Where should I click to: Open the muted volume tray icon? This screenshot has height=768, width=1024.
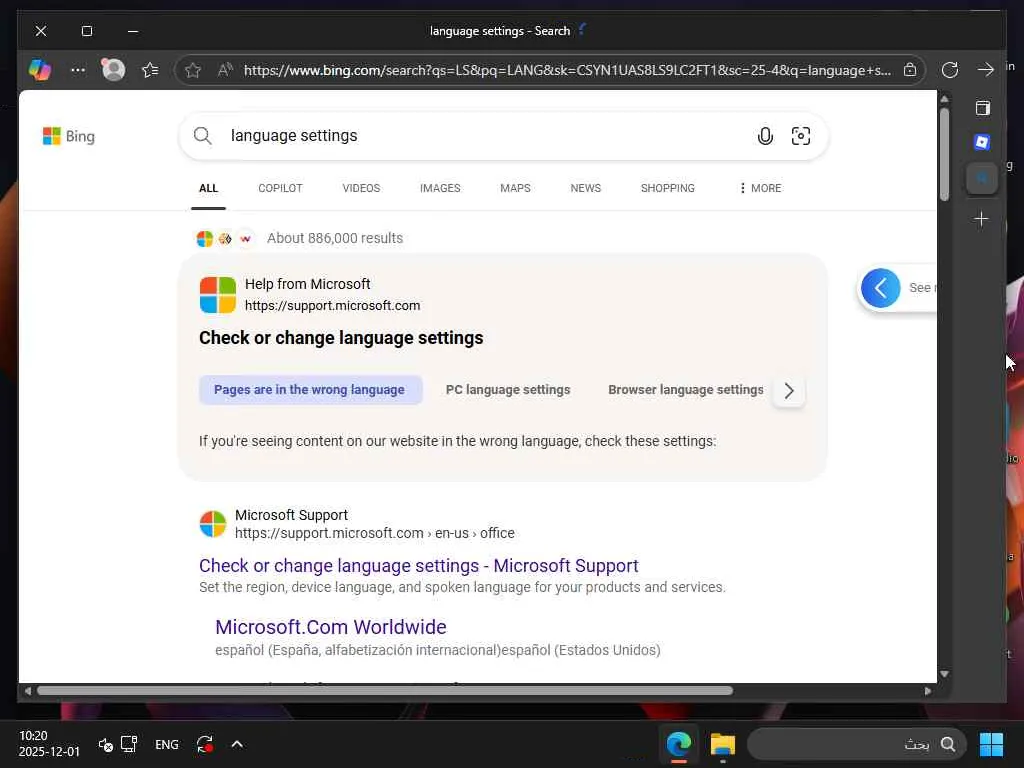pyautogui.click(x=105, y=744)
